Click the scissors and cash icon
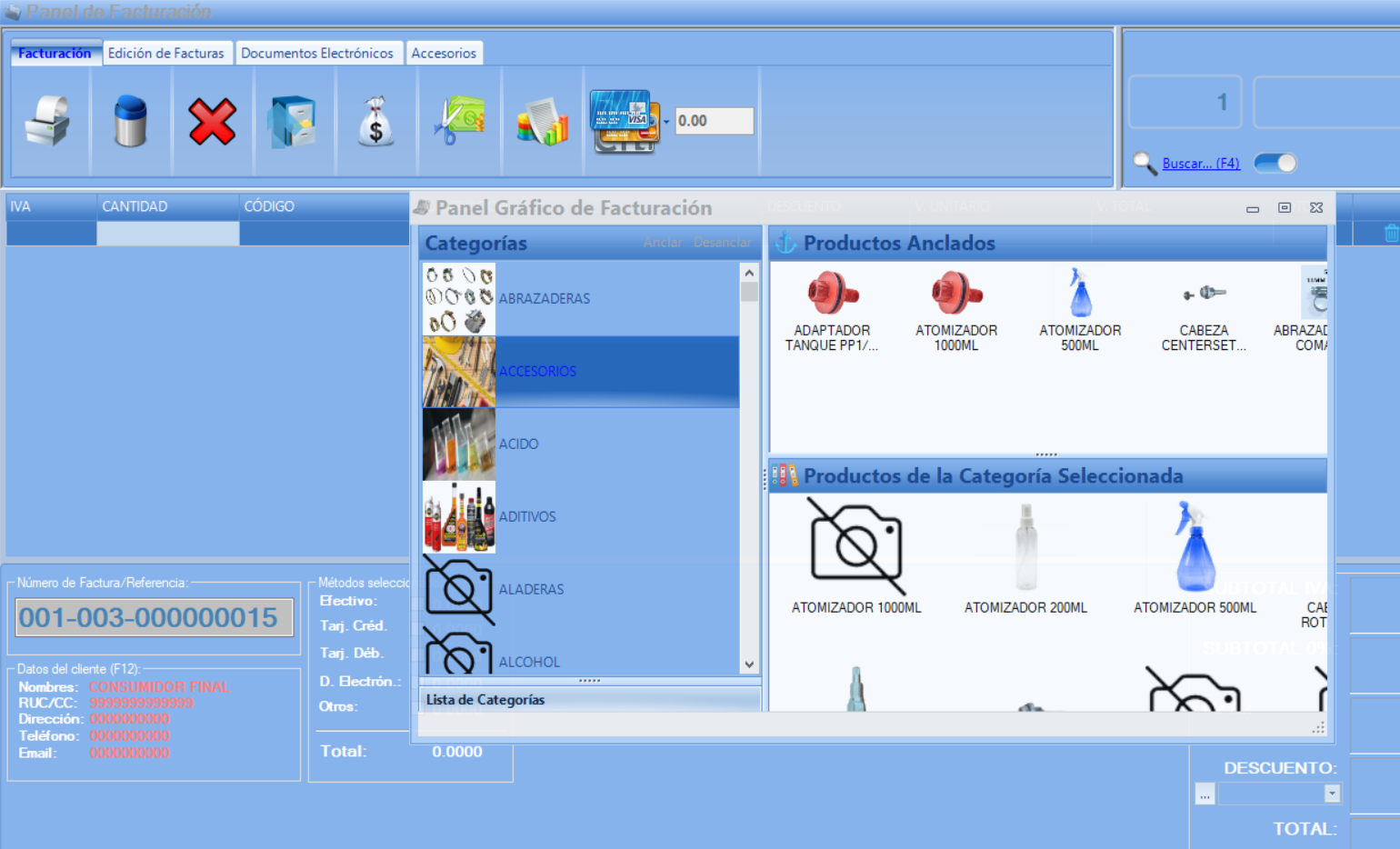Viewport: 1400px width, 849px height. pyautogui.click(x=459, y=121)
